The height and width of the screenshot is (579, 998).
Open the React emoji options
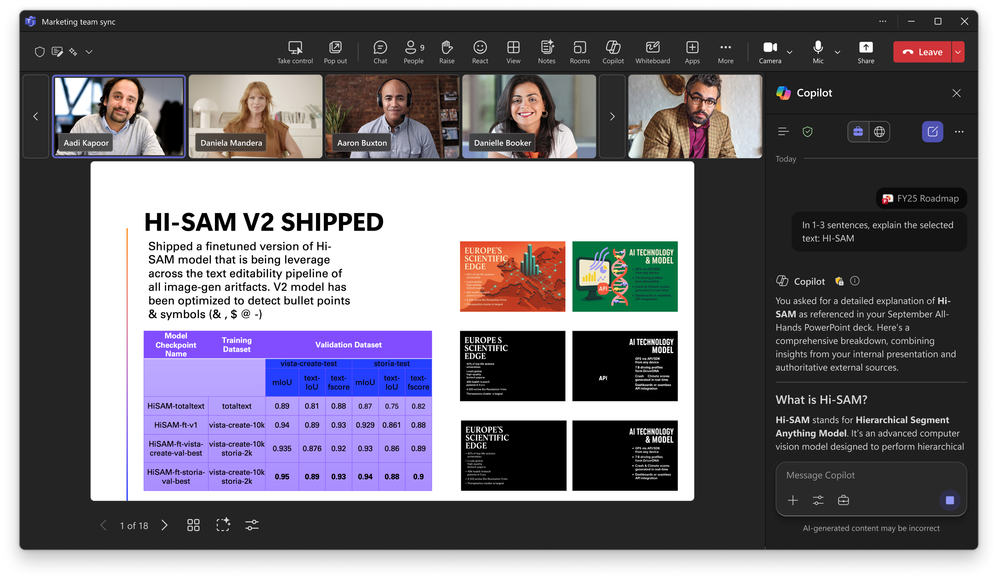coord(480,52)
